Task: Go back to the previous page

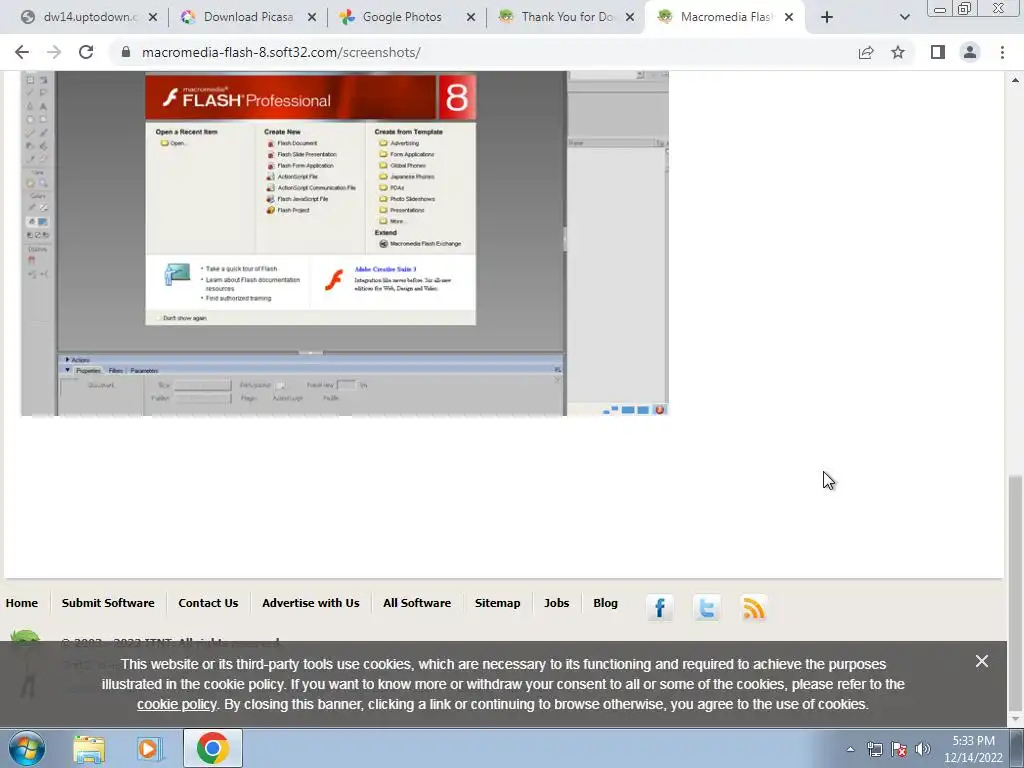Action: [x=22, y=52]
